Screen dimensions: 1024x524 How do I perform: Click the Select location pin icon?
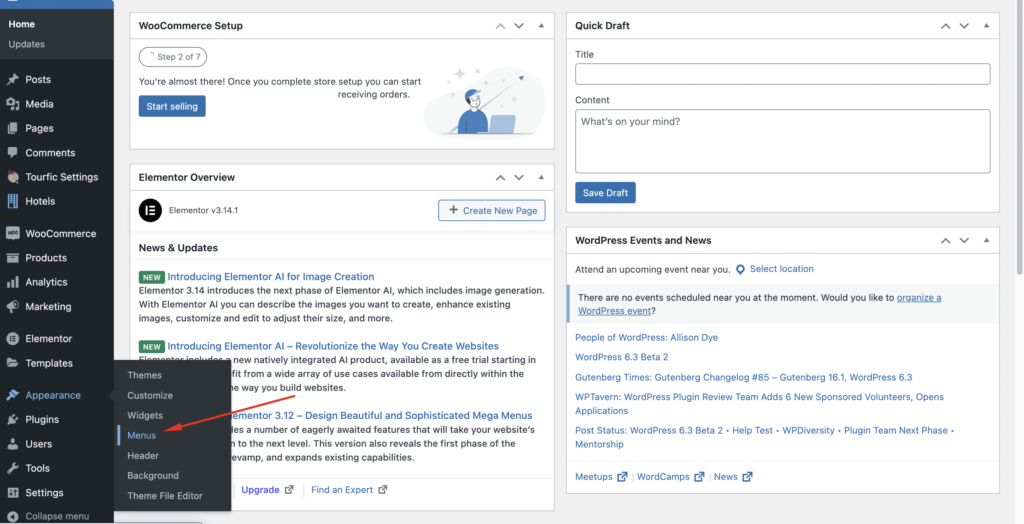tap(741, 269)
